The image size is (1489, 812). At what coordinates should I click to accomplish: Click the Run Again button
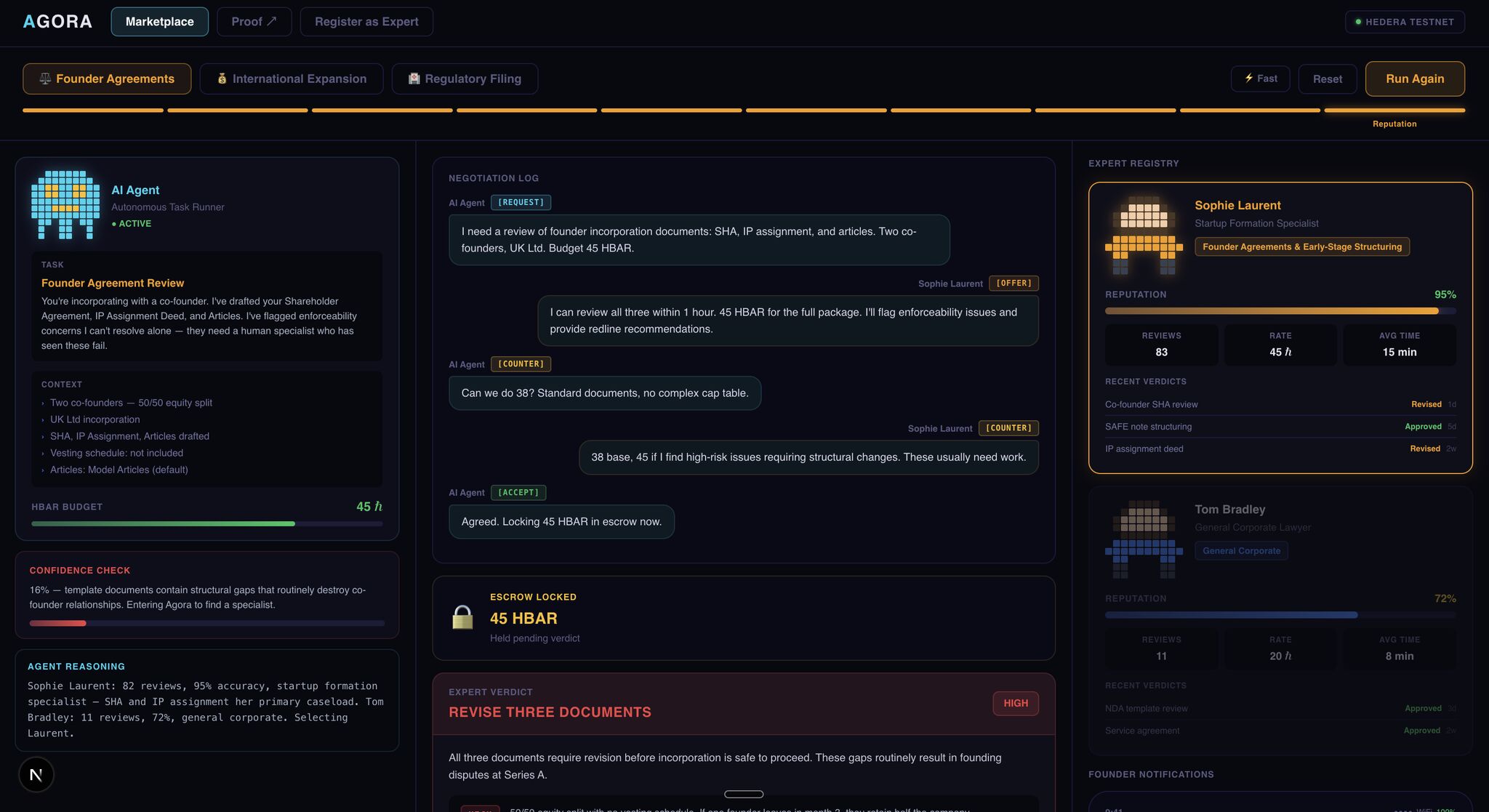click(x=1415, y=79)
